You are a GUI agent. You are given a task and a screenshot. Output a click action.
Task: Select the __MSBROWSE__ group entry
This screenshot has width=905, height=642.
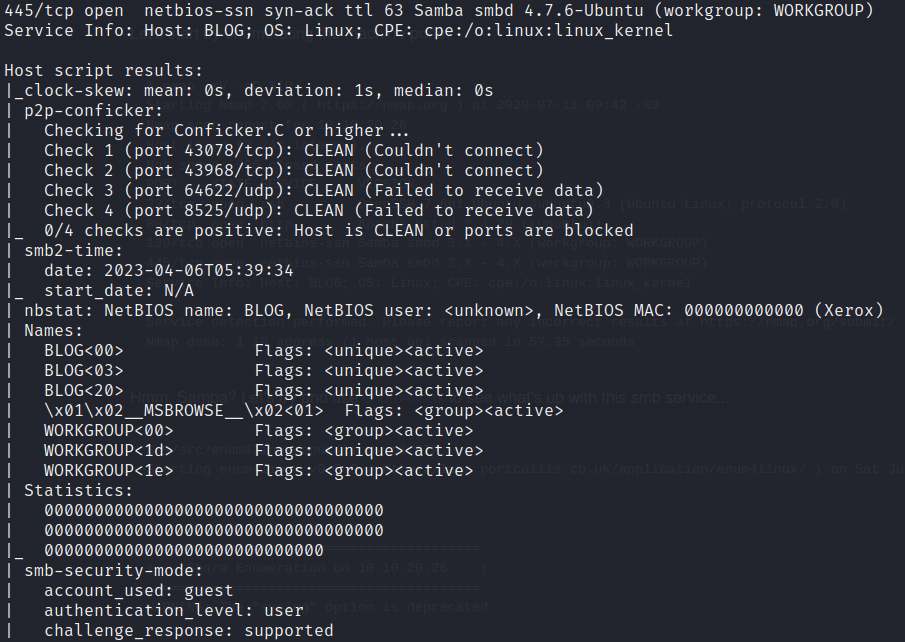pyautogui.click(x=304, y=410)
